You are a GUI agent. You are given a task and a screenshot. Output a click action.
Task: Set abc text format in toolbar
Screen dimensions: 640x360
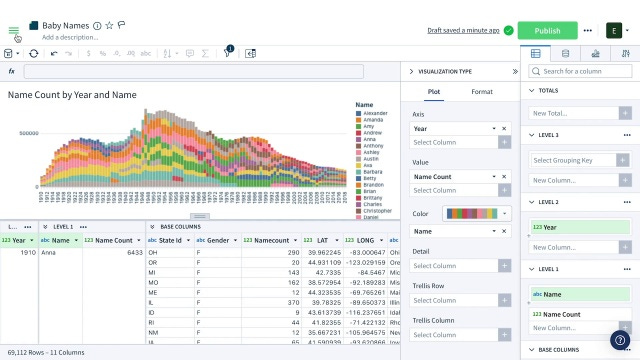click(x=146, y=53)
